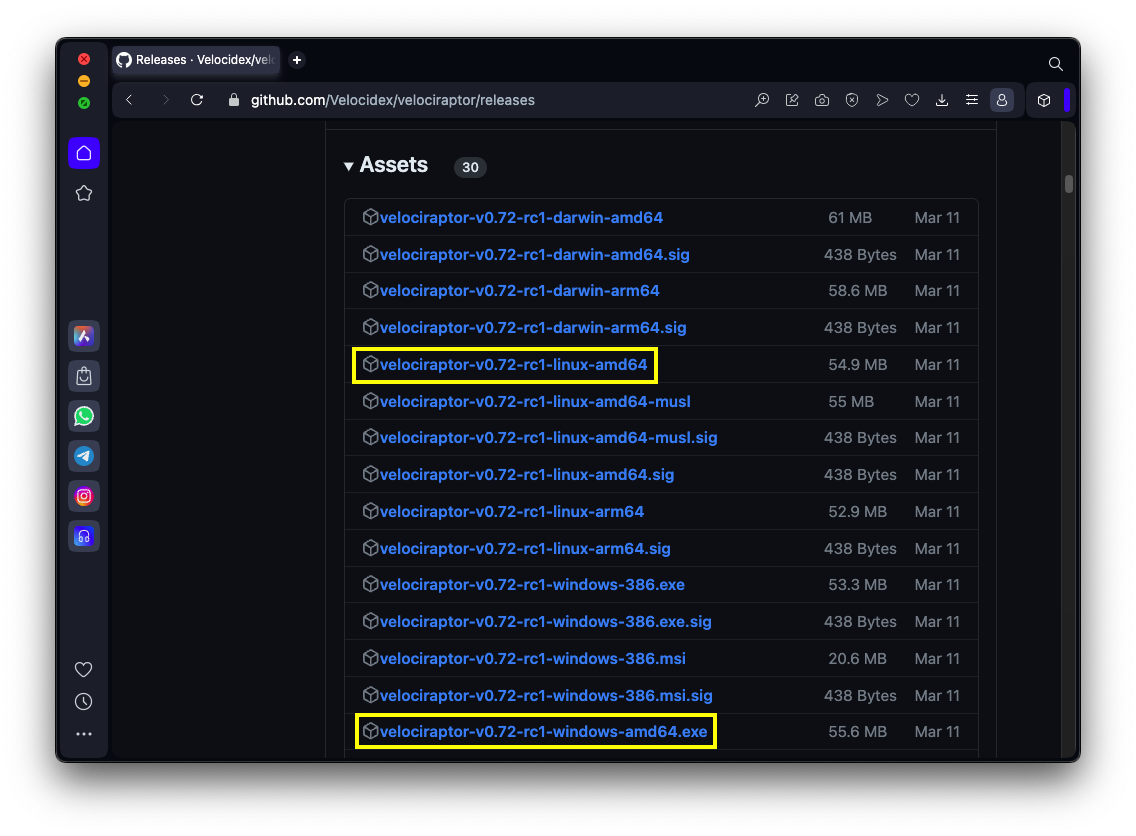Download velociraptor-v0.72-rc1-windows-386.exe.sig
1136x836 pixels.
546,622
